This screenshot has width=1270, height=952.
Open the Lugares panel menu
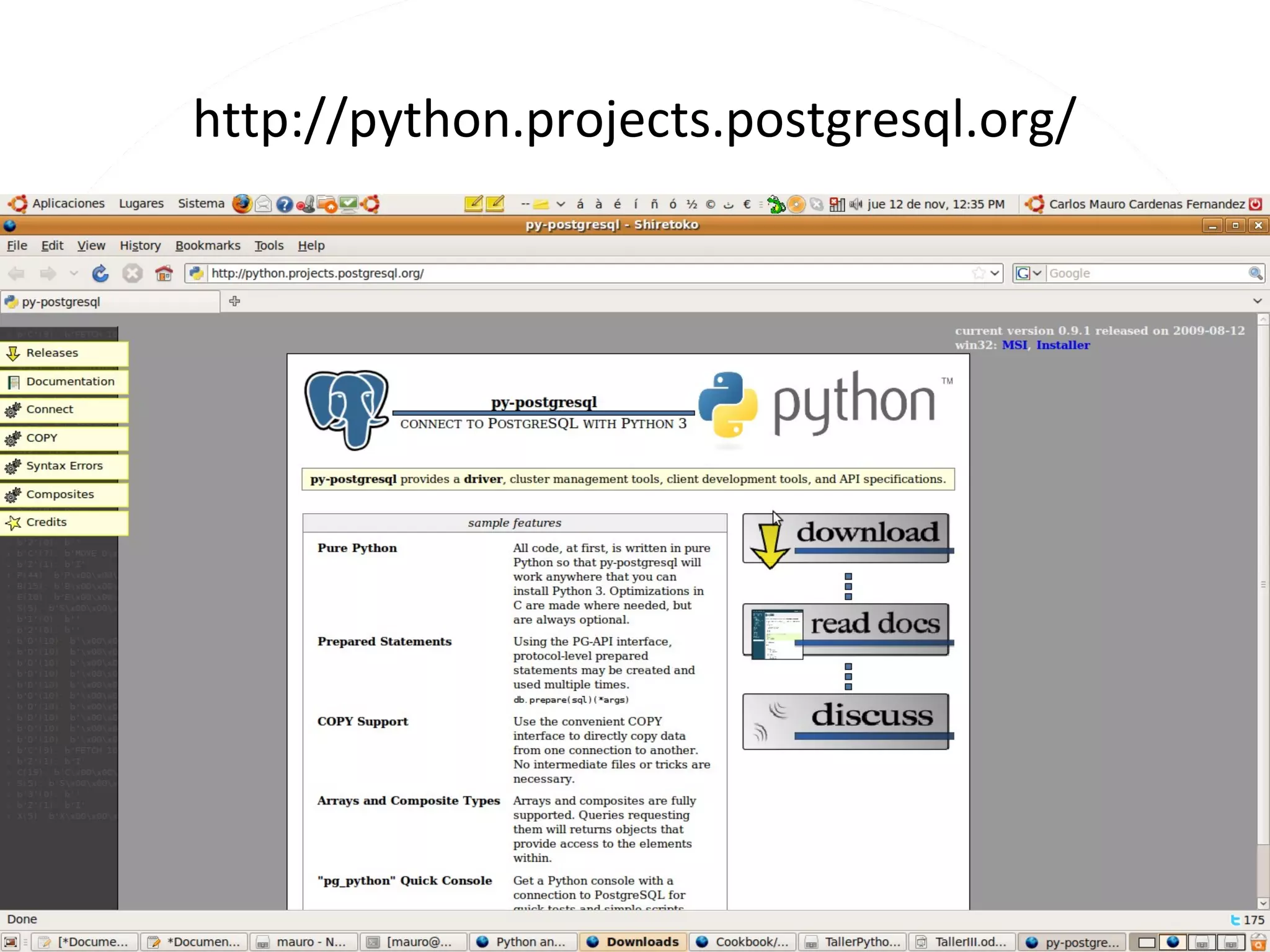point(141,204)
